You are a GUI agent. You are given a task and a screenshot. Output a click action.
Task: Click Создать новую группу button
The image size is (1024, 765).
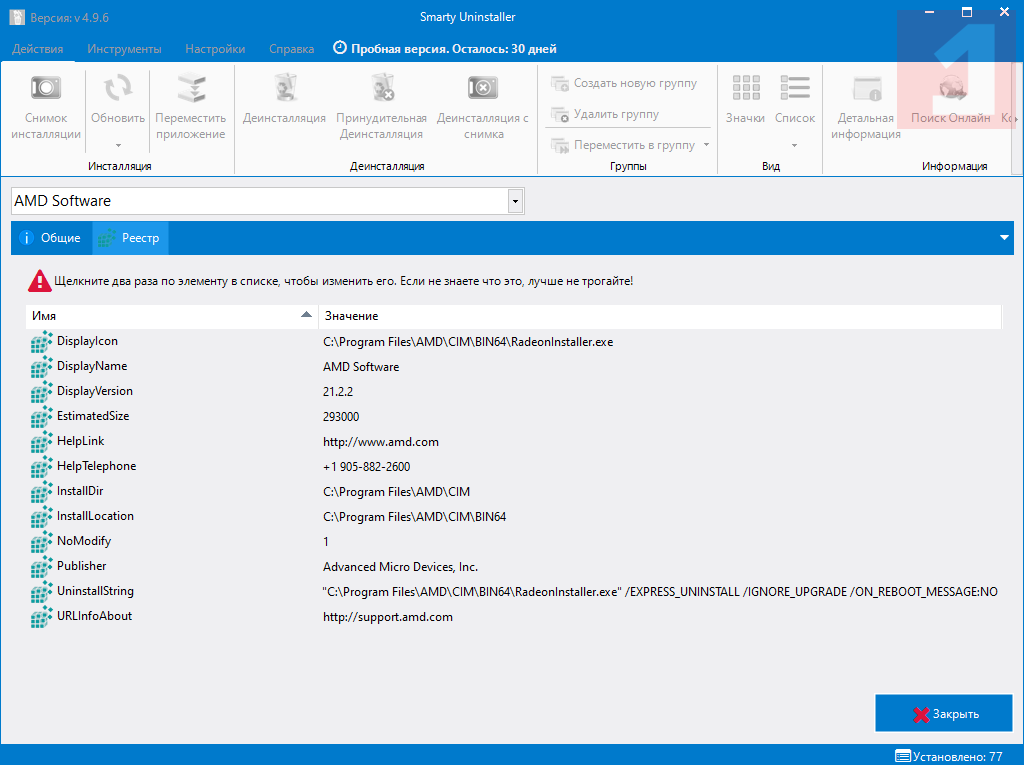pyautogui.click(x=625, y=83)
